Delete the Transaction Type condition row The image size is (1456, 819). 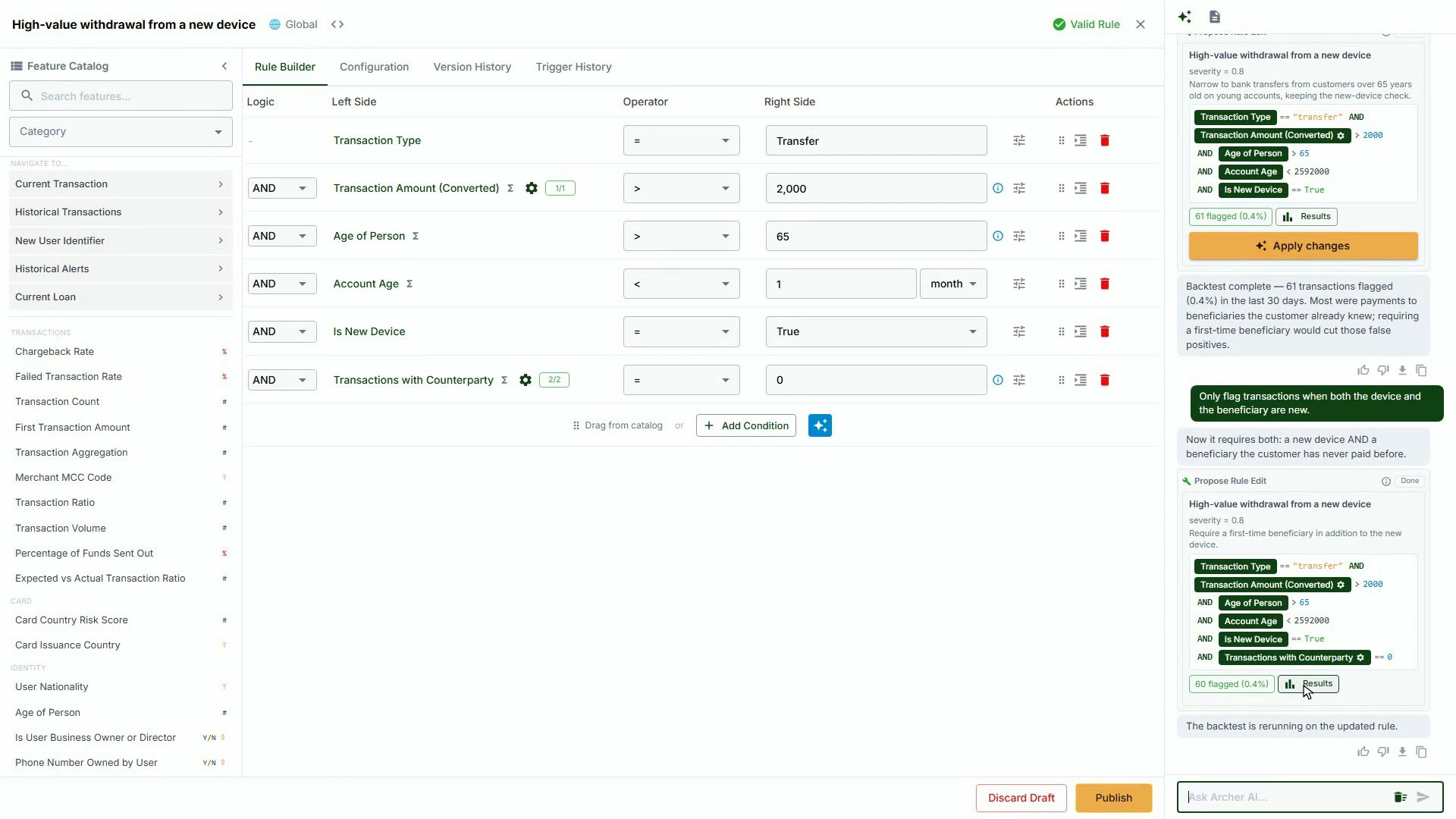point(1105,140)
